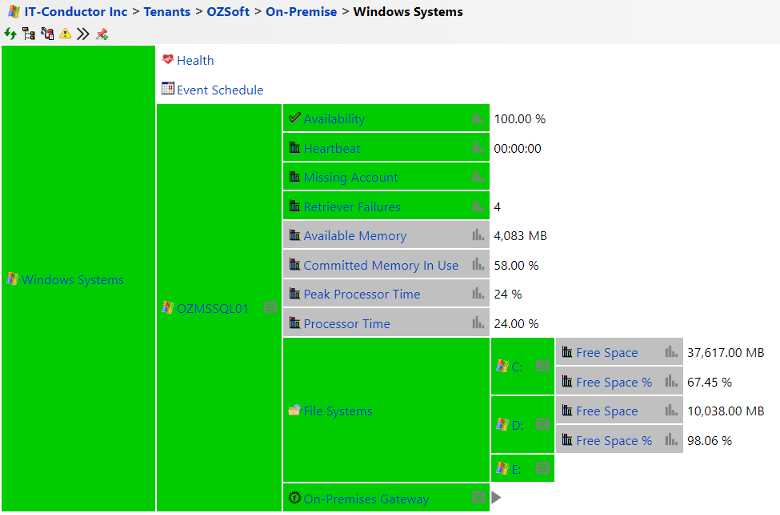Image resolution: width=780 pixels, height=515 pixels.
Task: Go to On-Premise breadcrumb
Action: pos(301,11)
